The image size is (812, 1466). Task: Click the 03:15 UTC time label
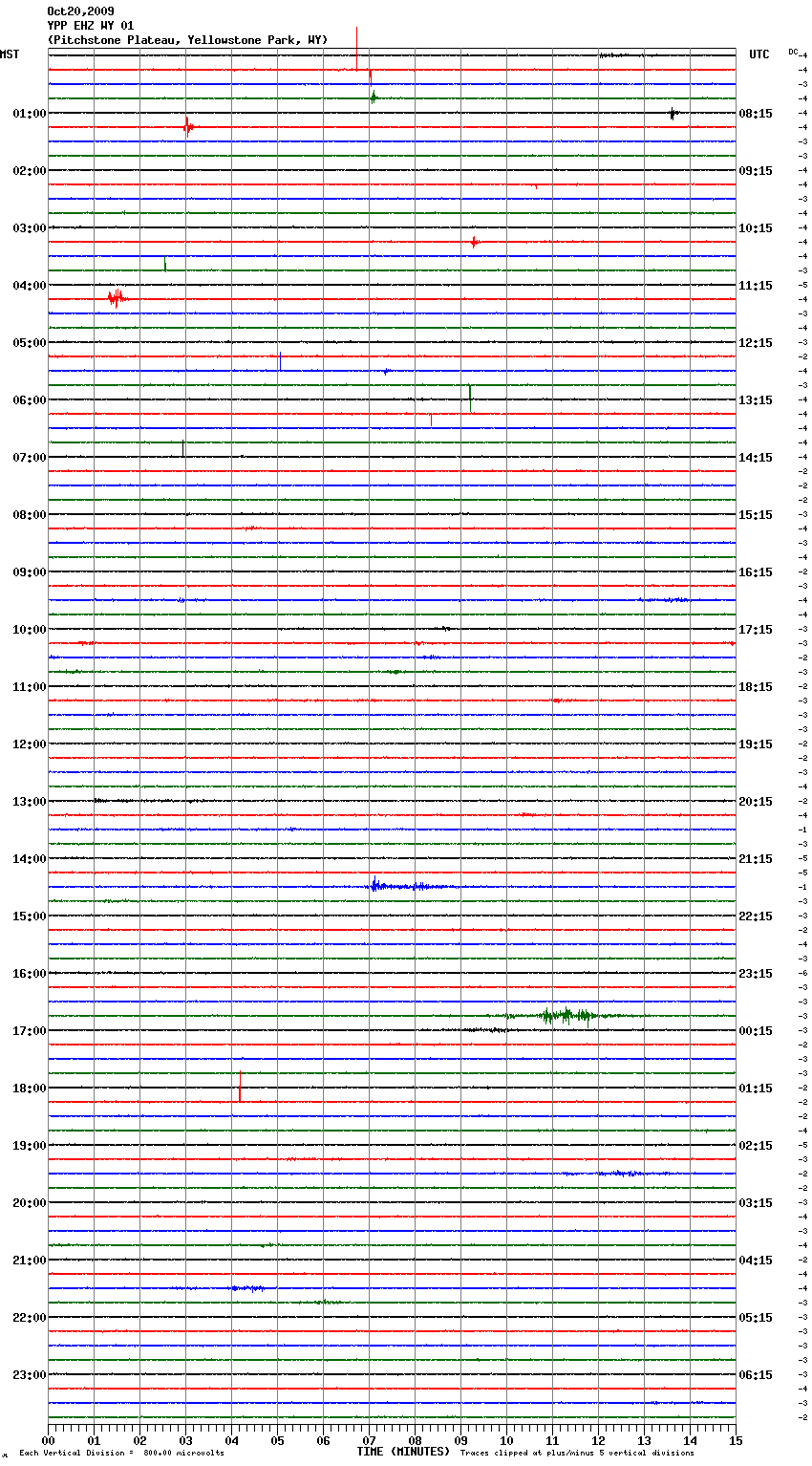point(756,1203)
